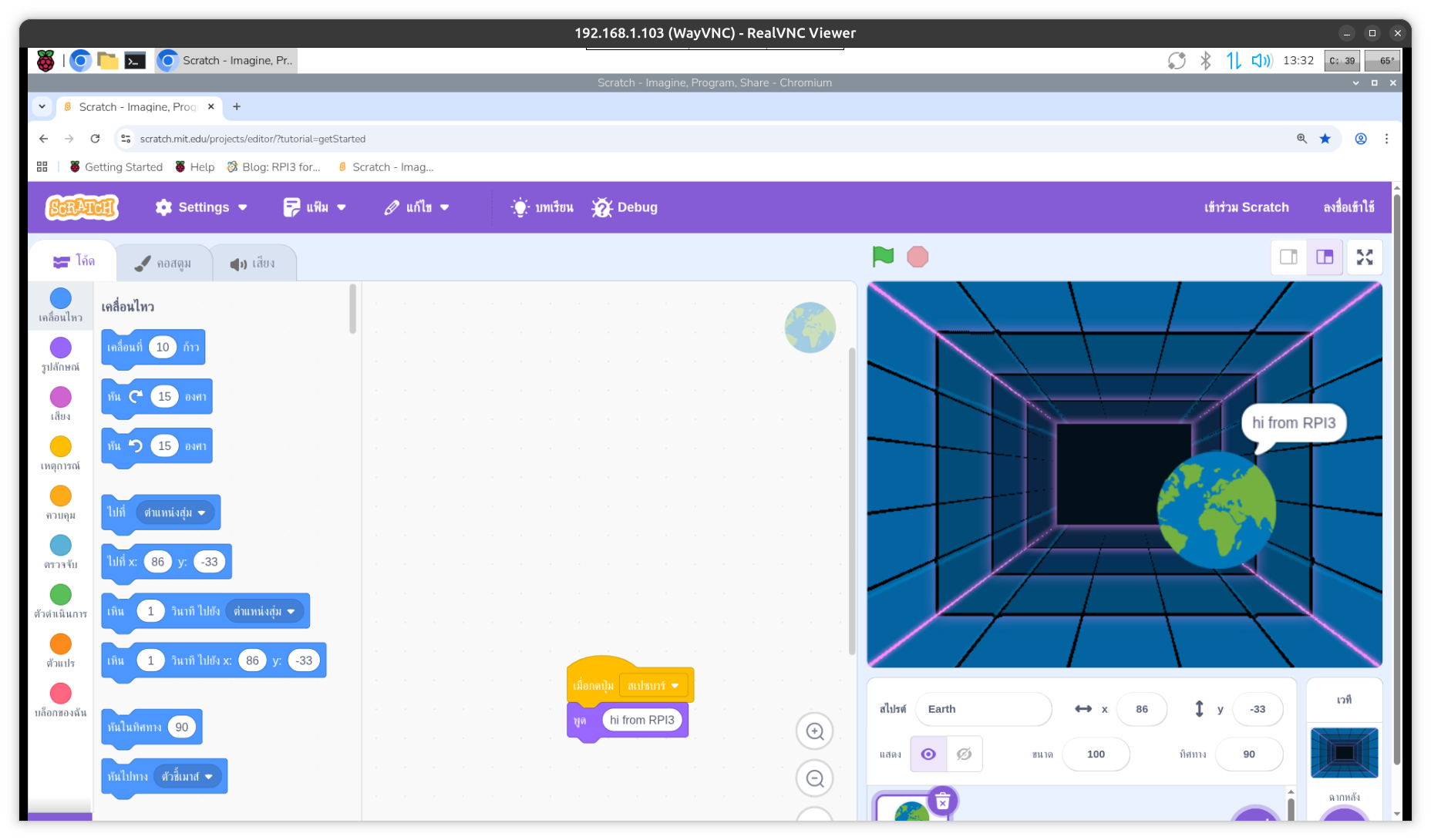Viewport: 1431px width, 840px height.
Task: Click the green flag to run
Action: [x=883, y=257]
